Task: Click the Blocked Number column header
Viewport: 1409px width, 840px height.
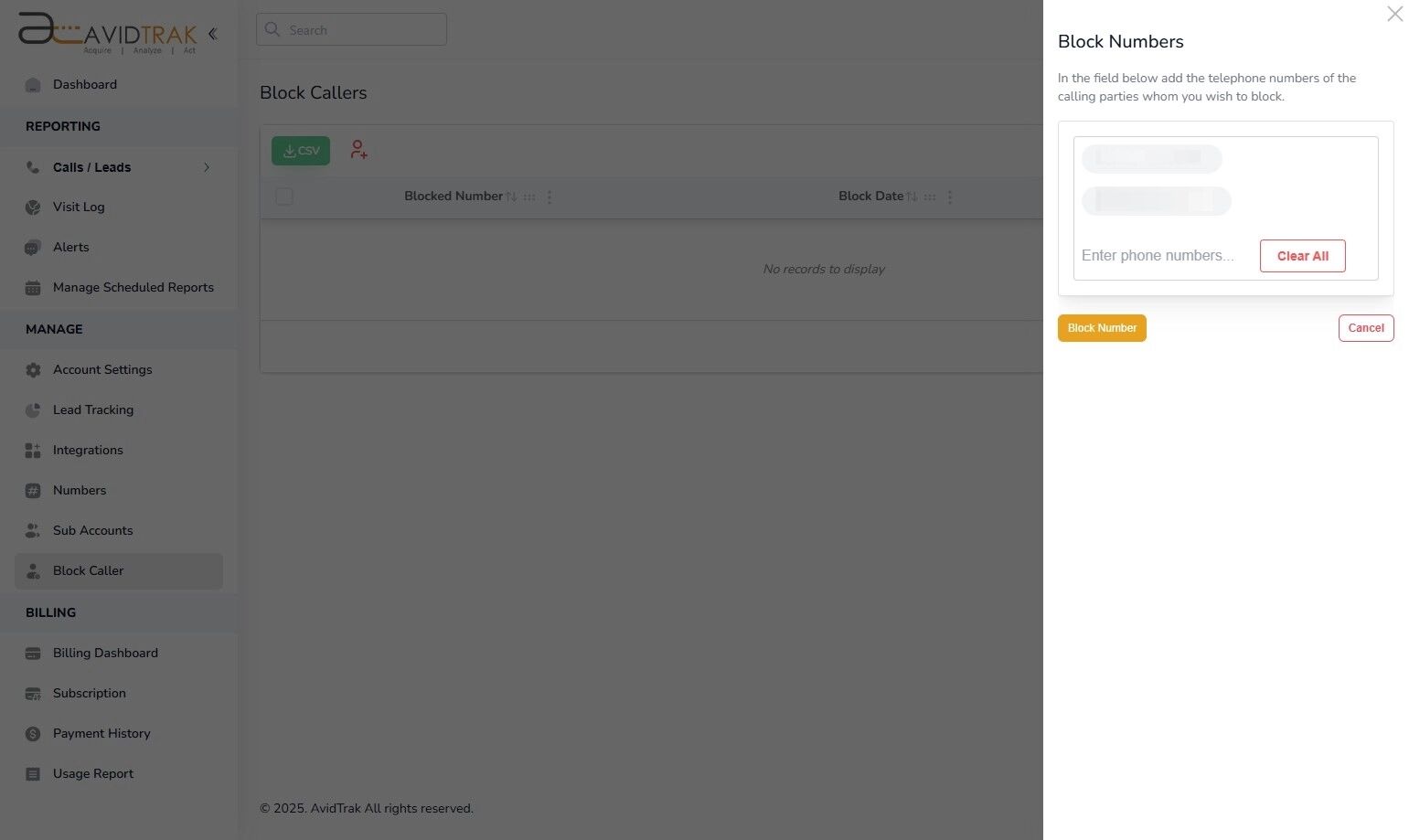Action: click(454, 197)
